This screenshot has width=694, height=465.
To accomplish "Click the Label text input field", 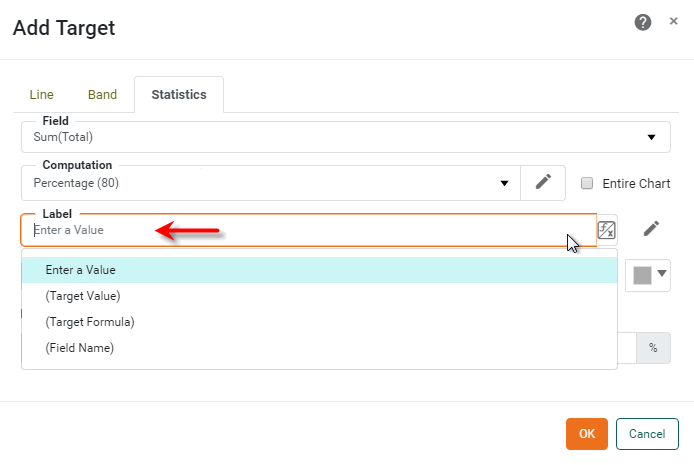I will click(x=300, y=230).
